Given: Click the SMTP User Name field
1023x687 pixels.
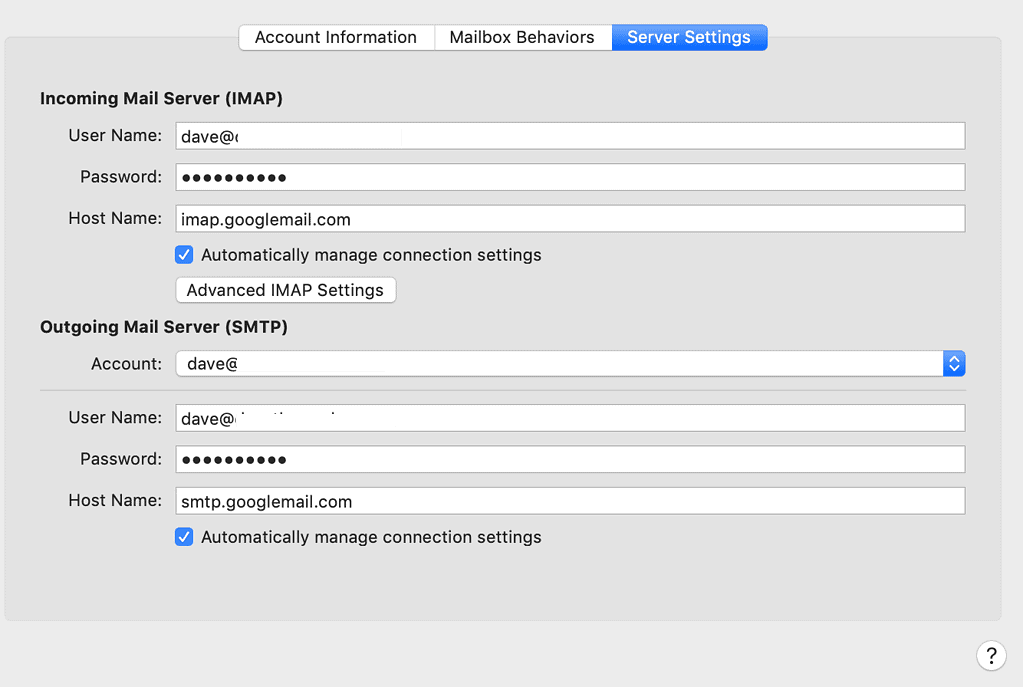Looking at the screenshot, I should [x=570, y=418].
